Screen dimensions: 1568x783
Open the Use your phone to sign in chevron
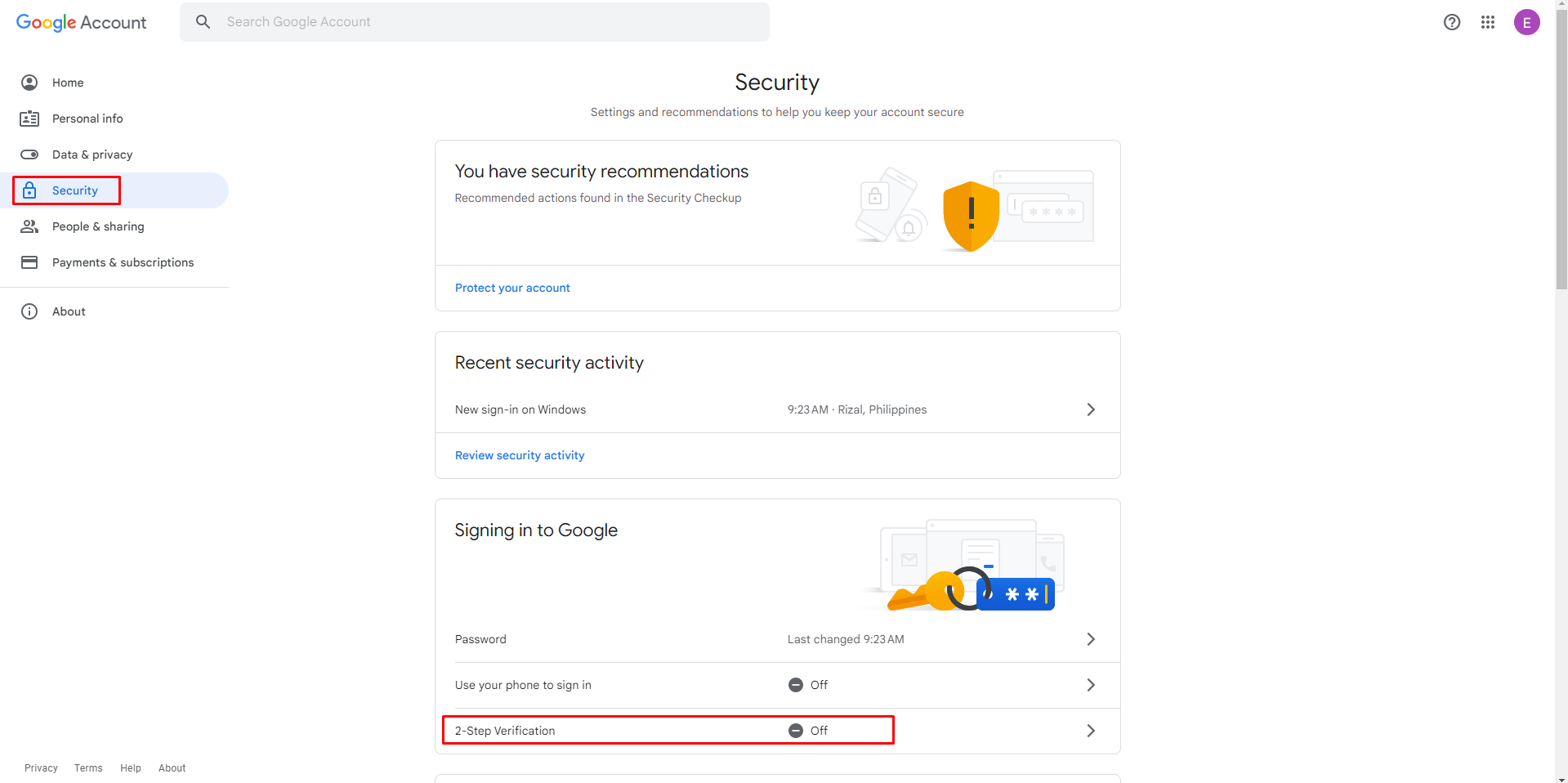1091,685
